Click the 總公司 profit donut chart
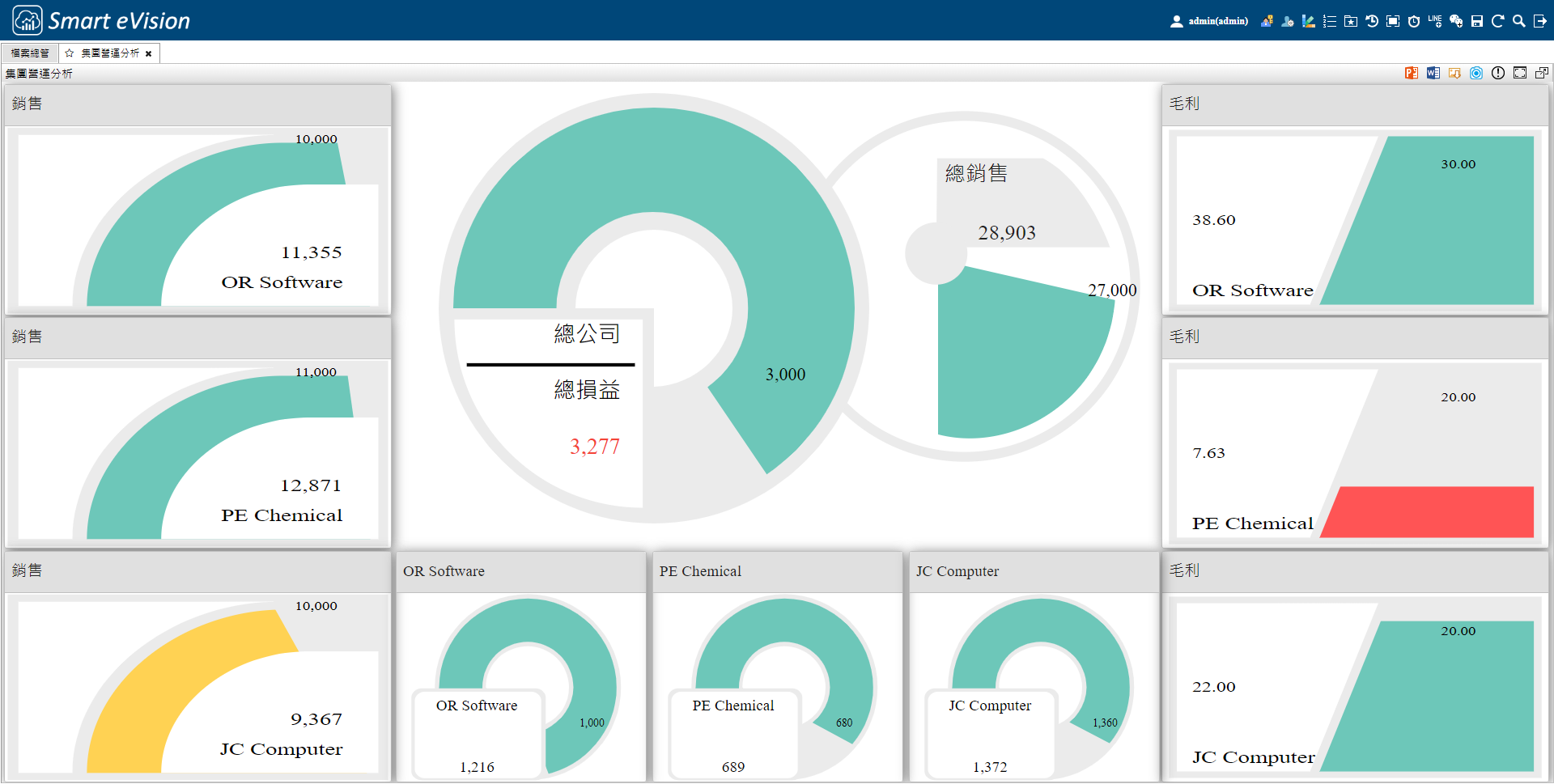The width and height of the screenshot is (1554, 784). pos(654,308)
